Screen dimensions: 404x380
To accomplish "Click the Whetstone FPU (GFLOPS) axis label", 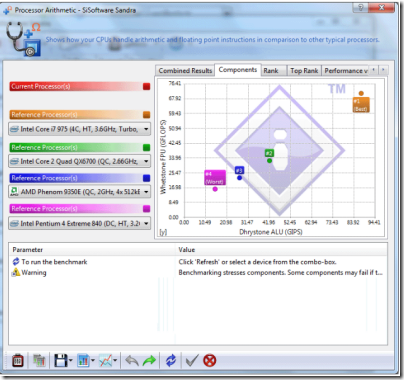I will pos(163,157).
